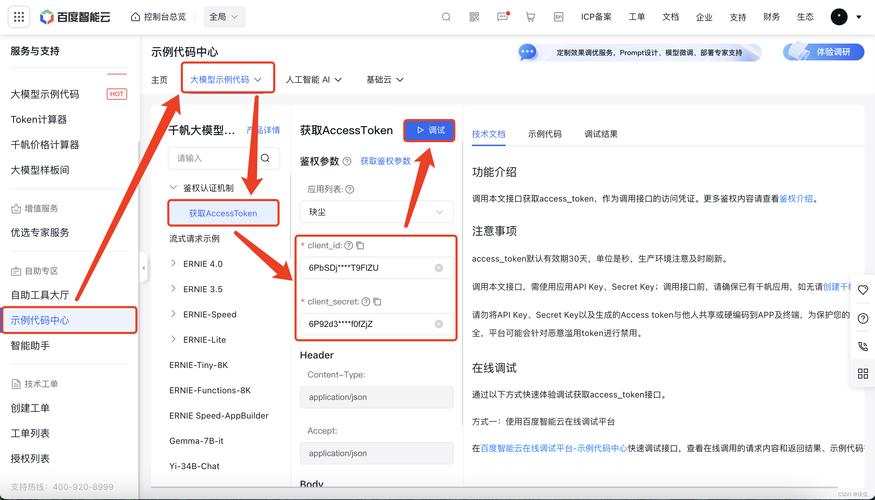The image size is (875, 500).
Task: Expand the ERNIE 4.0 tree node
Action: [174, 263]
